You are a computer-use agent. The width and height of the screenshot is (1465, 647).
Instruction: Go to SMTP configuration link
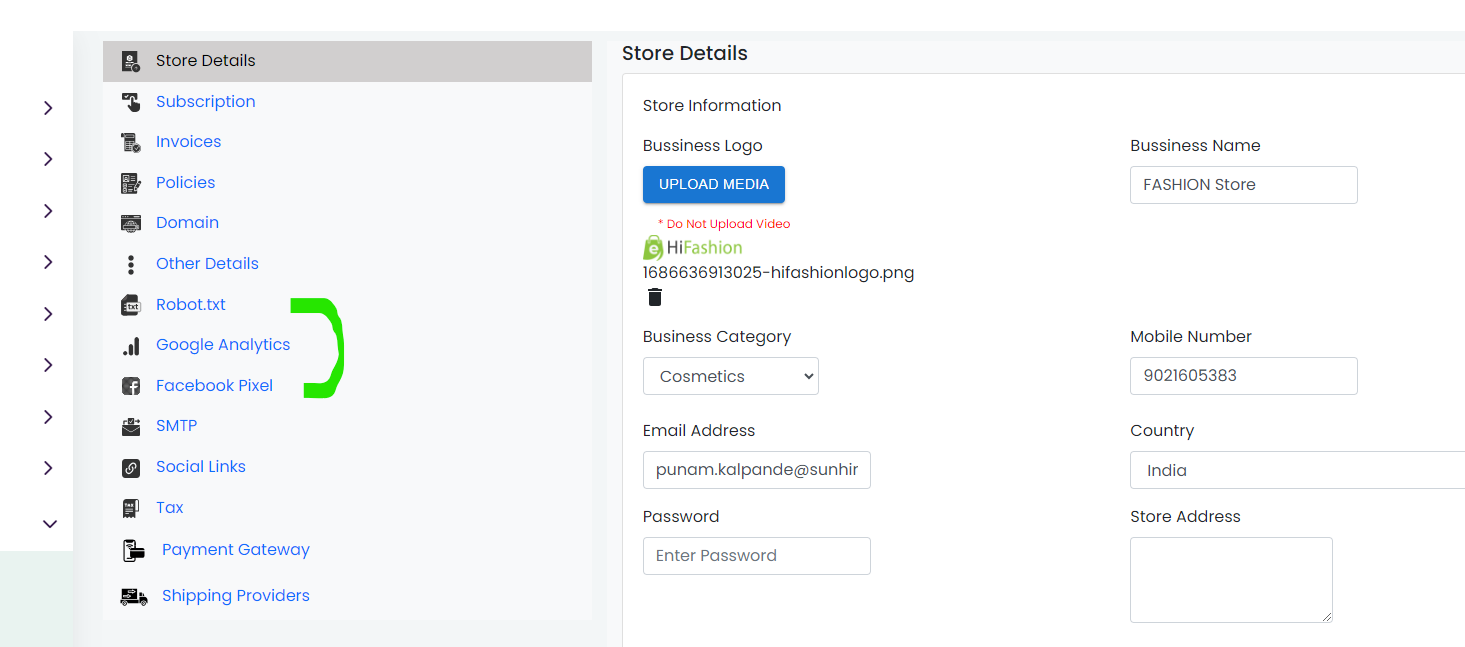pyautogui.click(x=176, y=425)
